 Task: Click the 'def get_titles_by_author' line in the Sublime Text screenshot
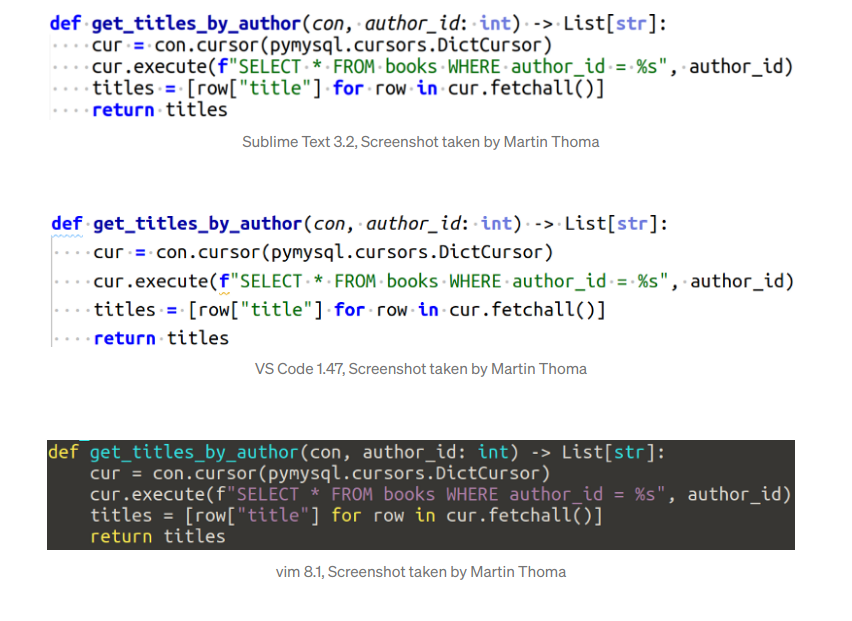pyautogui.click(x=358, y=24)
